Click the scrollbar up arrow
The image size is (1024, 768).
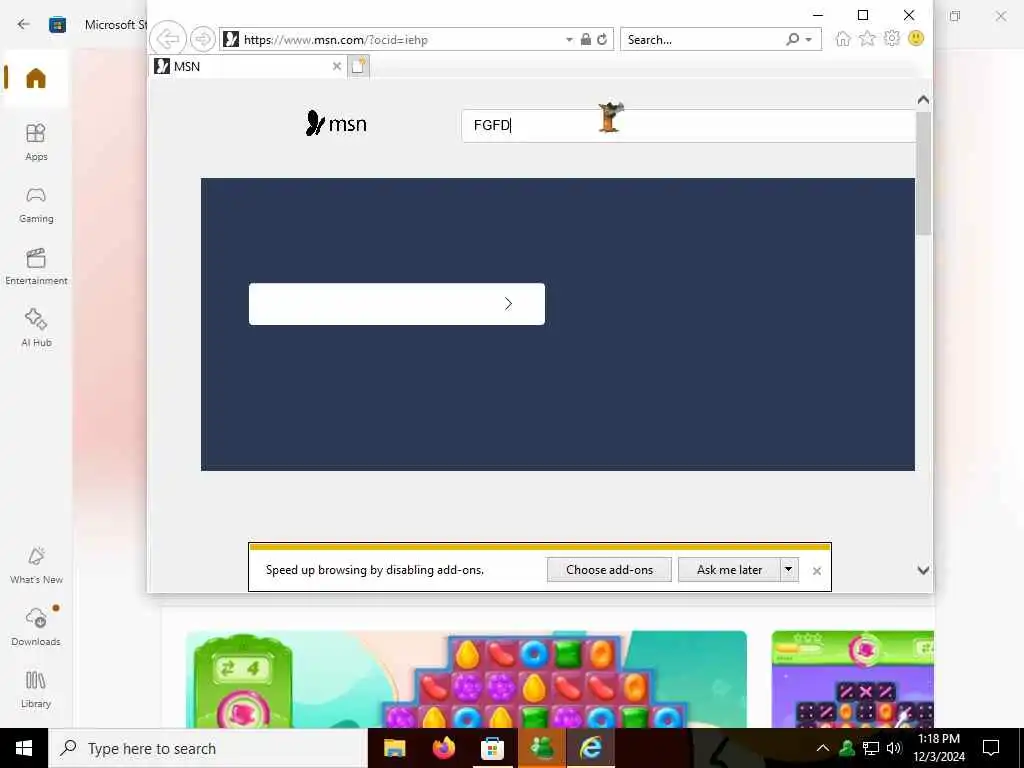923,100
